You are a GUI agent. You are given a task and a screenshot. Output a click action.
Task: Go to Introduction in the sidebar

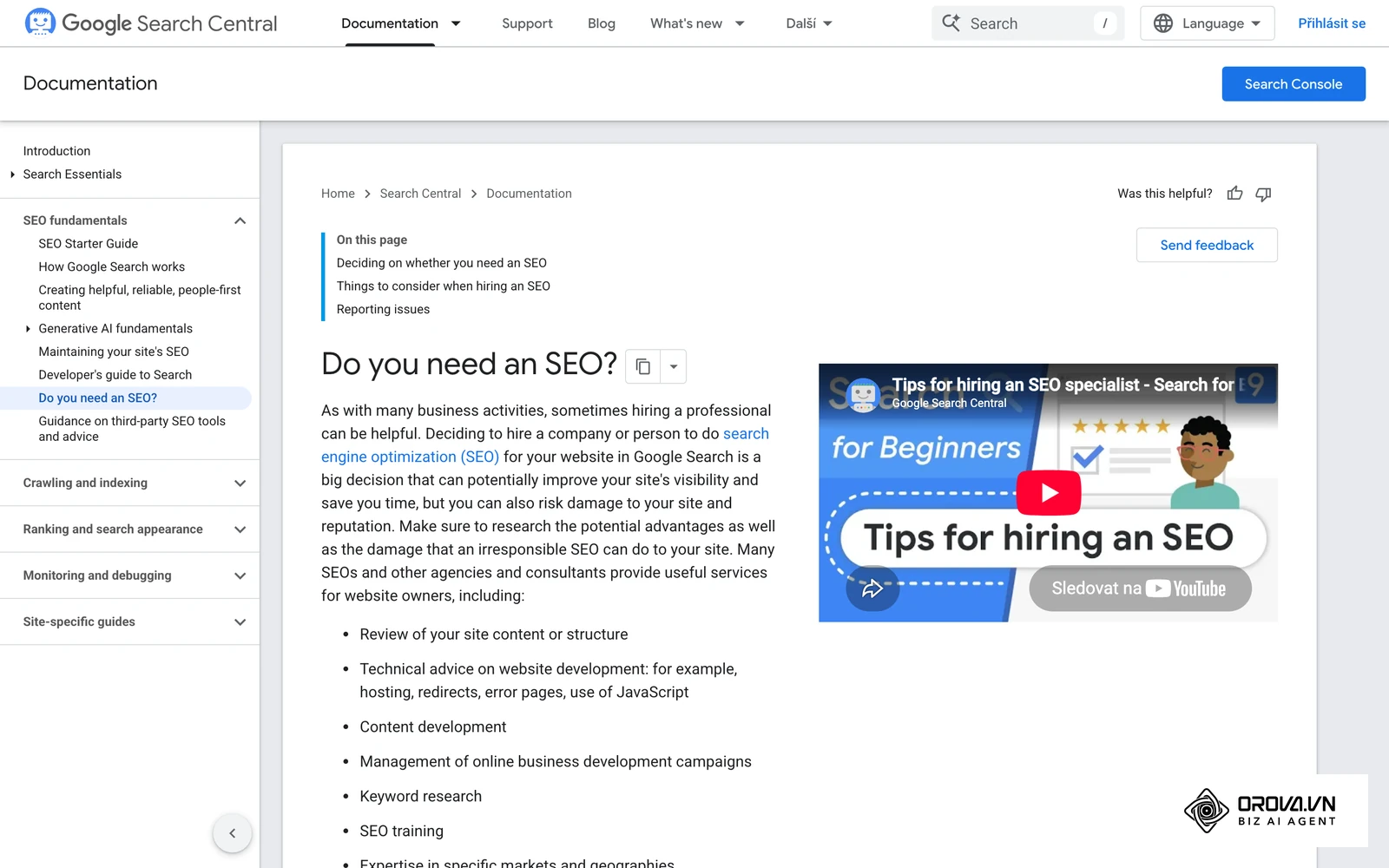point(56,151)
